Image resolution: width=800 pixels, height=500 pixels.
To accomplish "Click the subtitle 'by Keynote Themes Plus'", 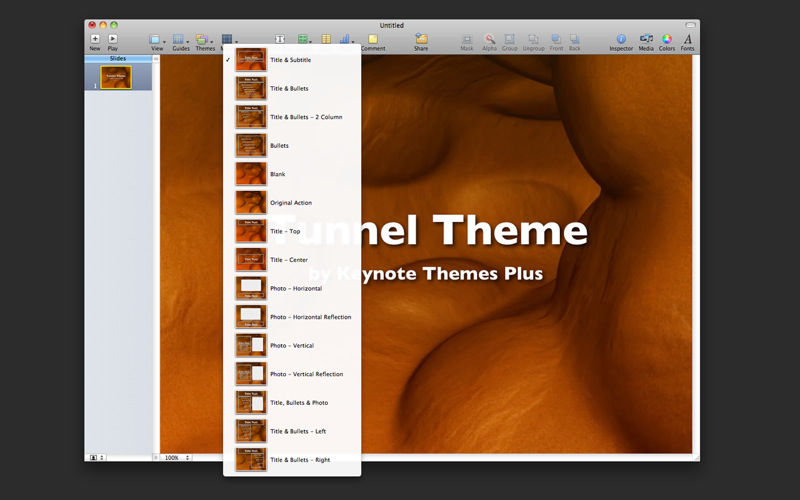I will coord(426,274).
